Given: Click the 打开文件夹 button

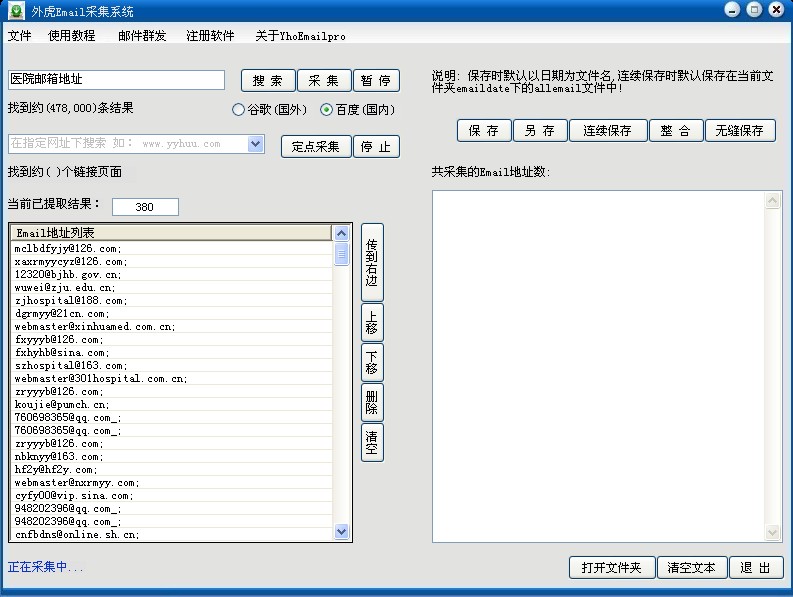Looking at the screenshot, I should (x=612, y=568).
